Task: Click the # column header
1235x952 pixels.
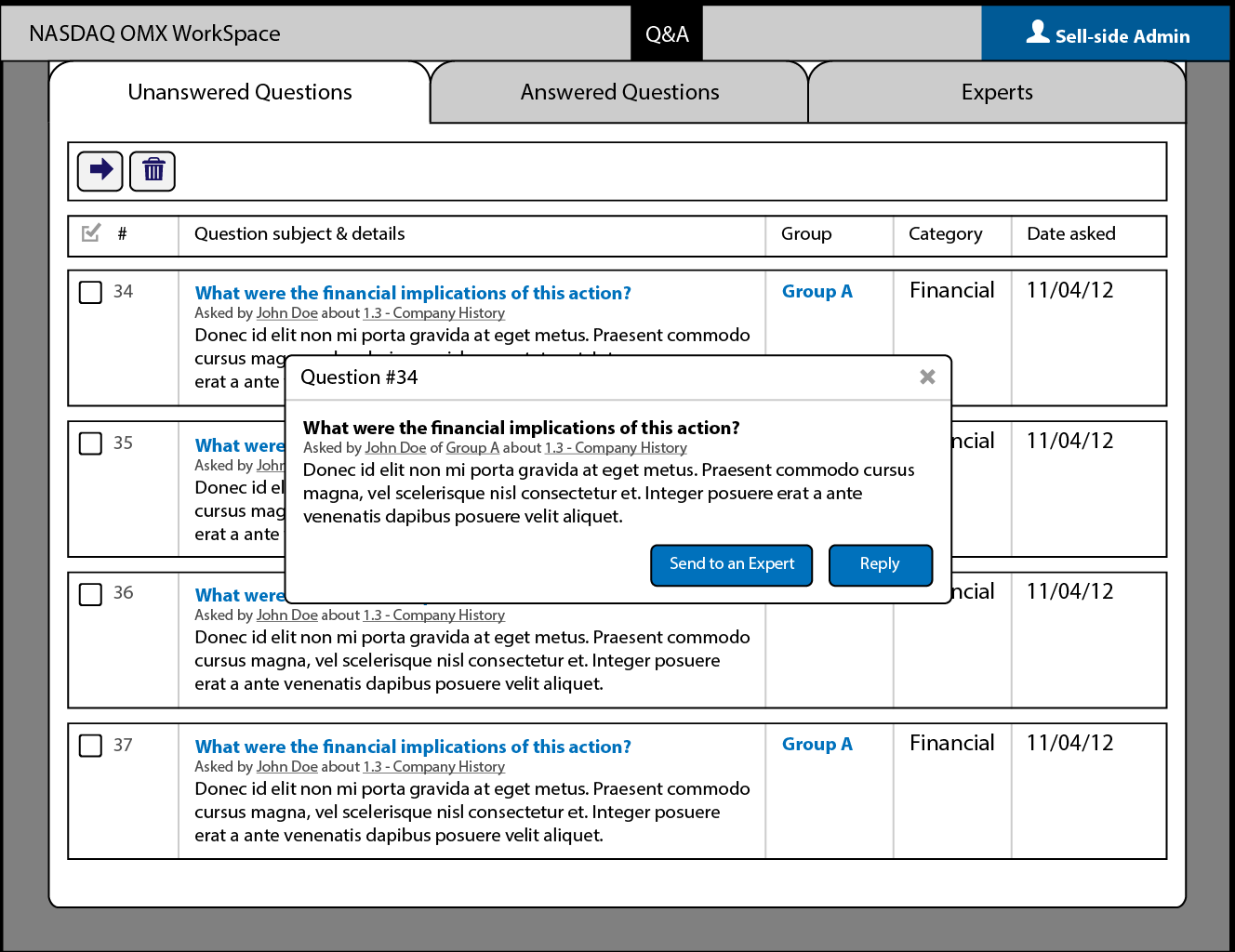Action: [122, 233]
